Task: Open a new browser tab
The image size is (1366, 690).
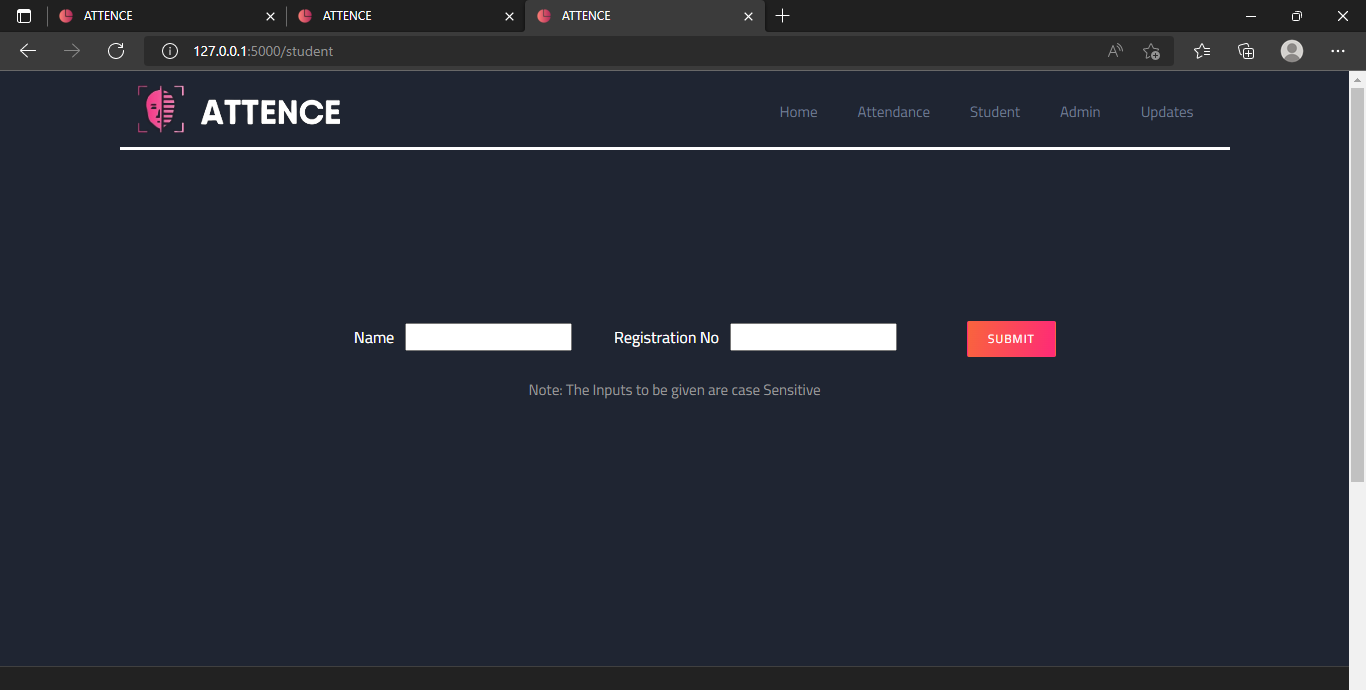Action: pos(782,16)
